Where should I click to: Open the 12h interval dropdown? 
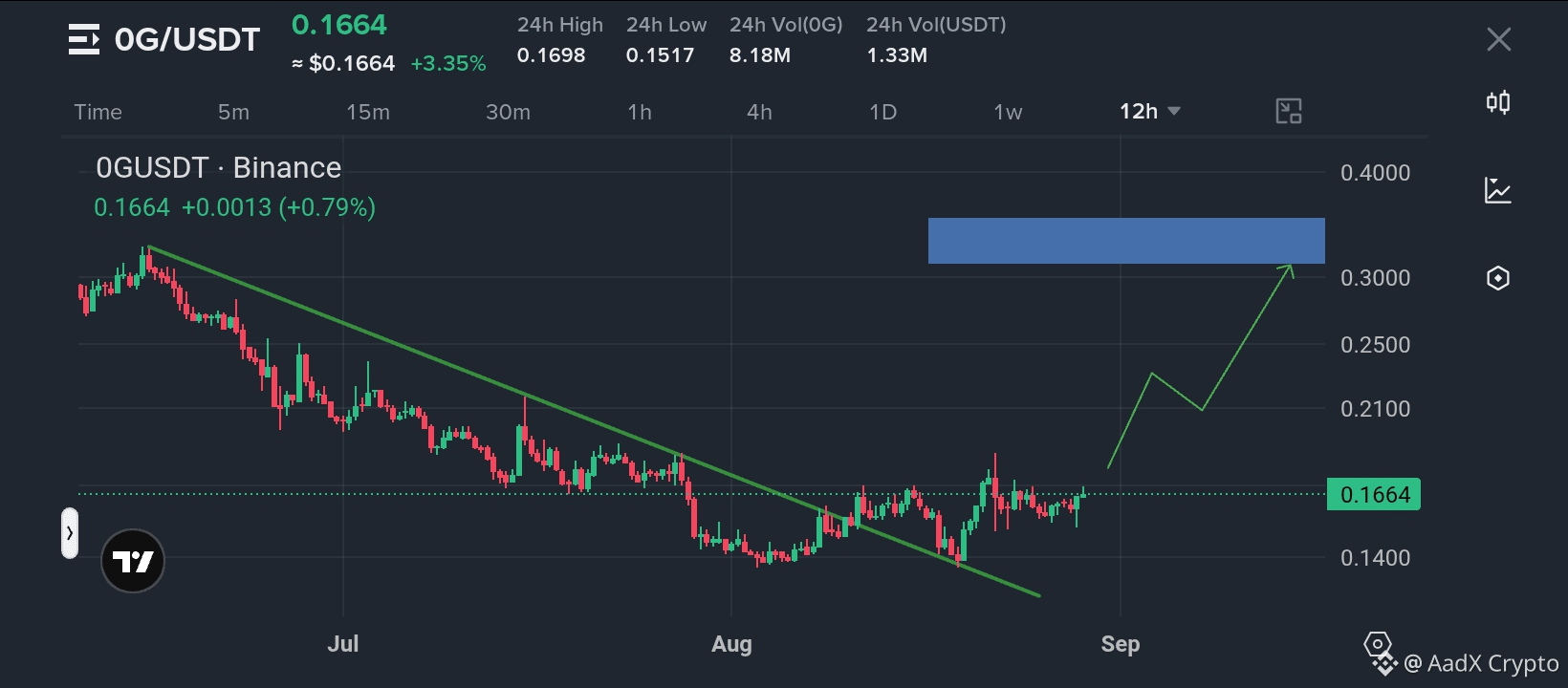coord(1150,112)
